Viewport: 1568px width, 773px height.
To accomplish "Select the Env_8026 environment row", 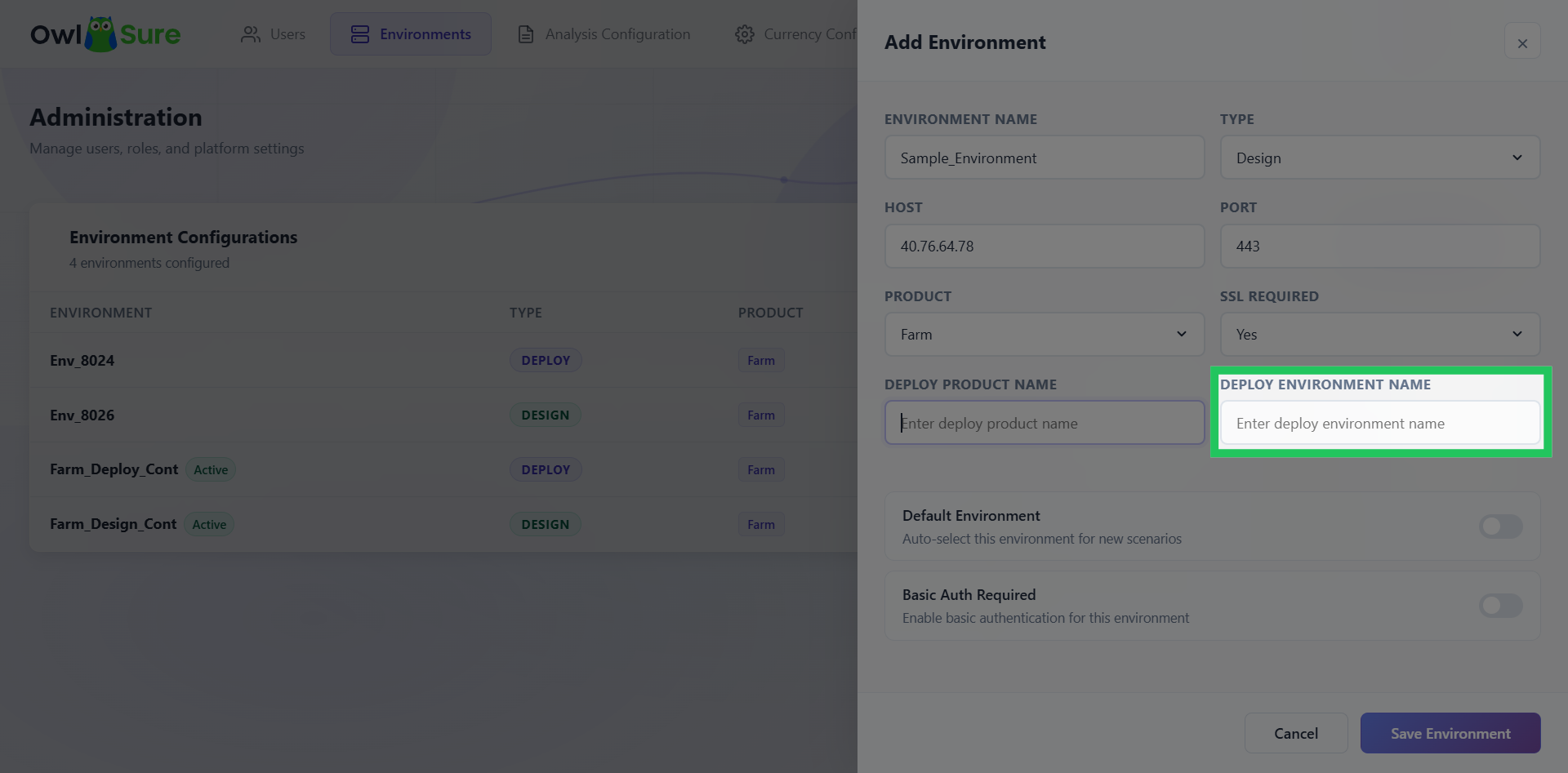I will (x=443, y=415).
